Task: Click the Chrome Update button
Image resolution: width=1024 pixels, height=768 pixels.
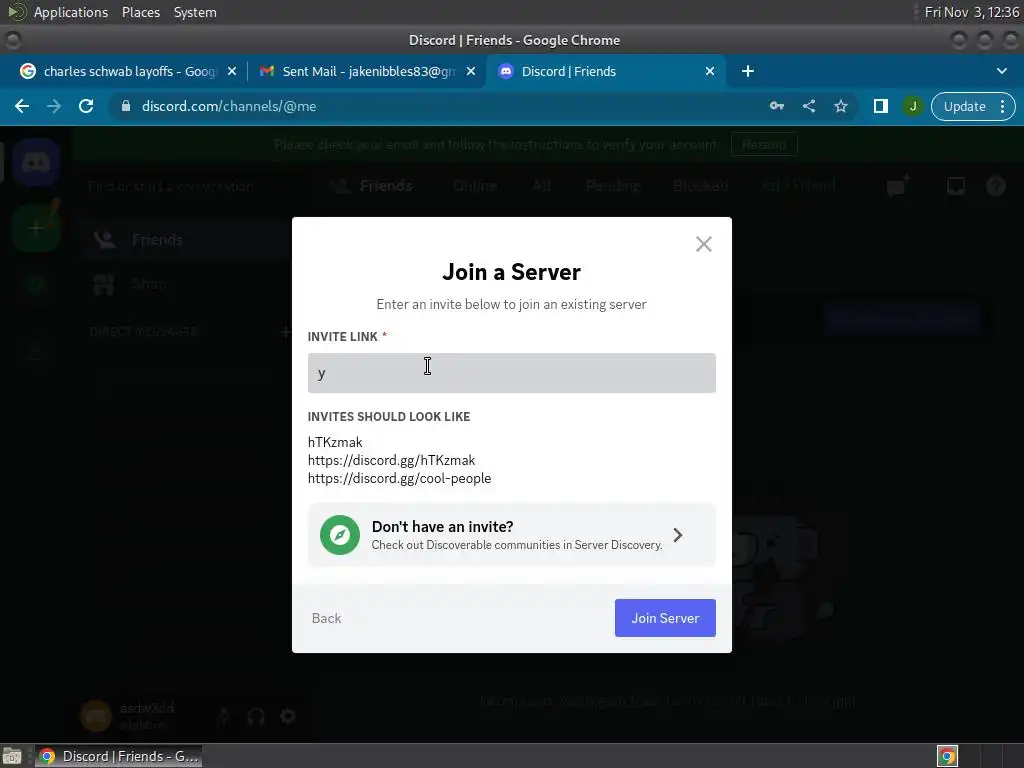Action: click(964, 106)
